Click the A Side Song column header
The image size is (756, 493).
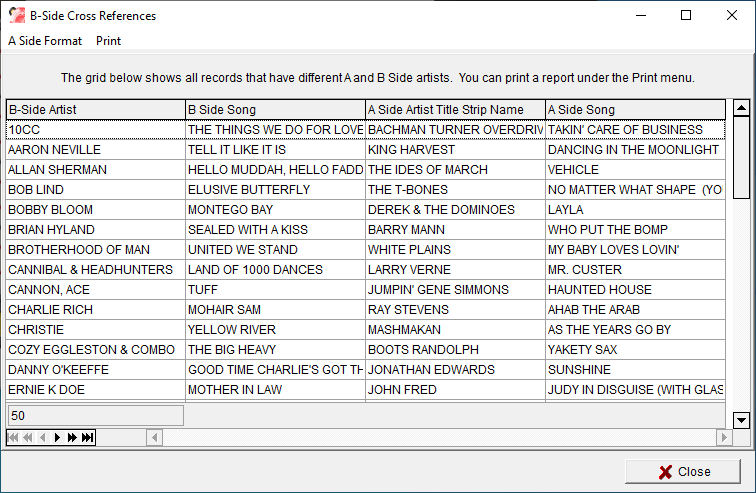[635, 110]
